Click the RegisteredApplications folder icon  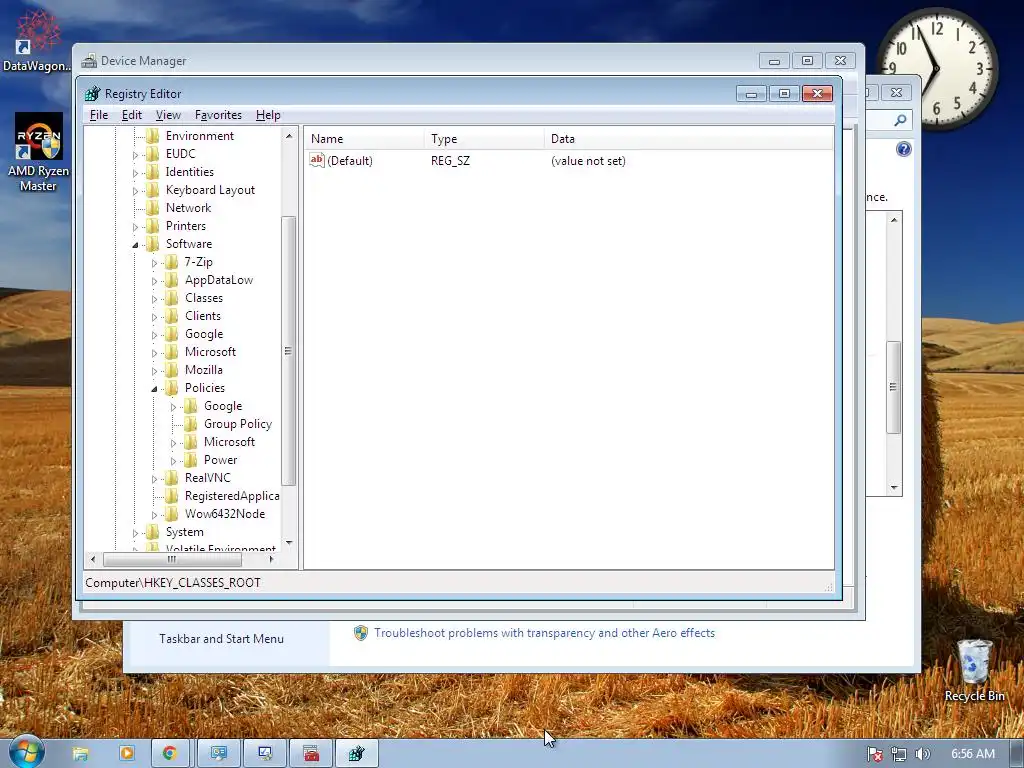click(x=171, y=496)
